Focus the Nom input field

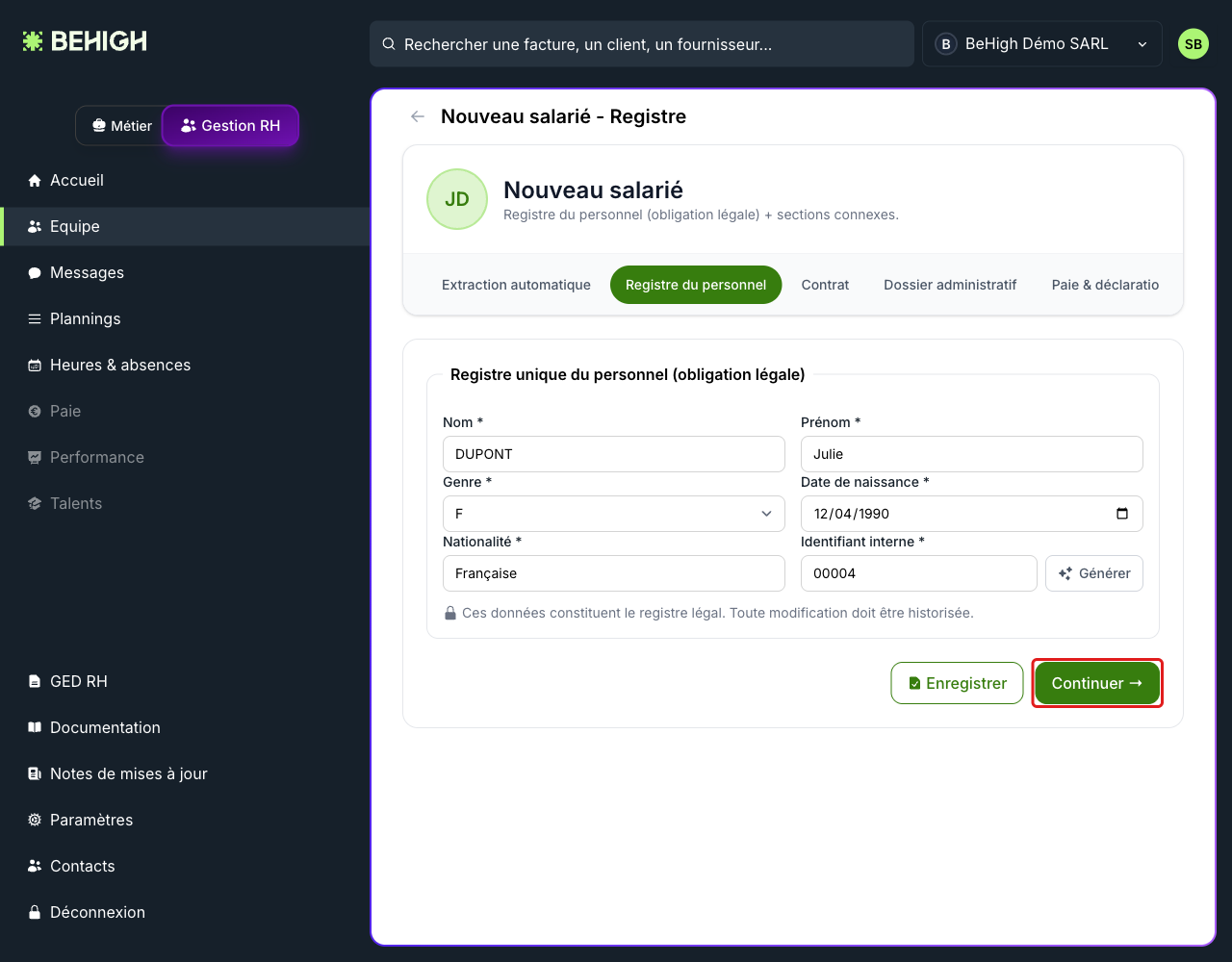614,454
